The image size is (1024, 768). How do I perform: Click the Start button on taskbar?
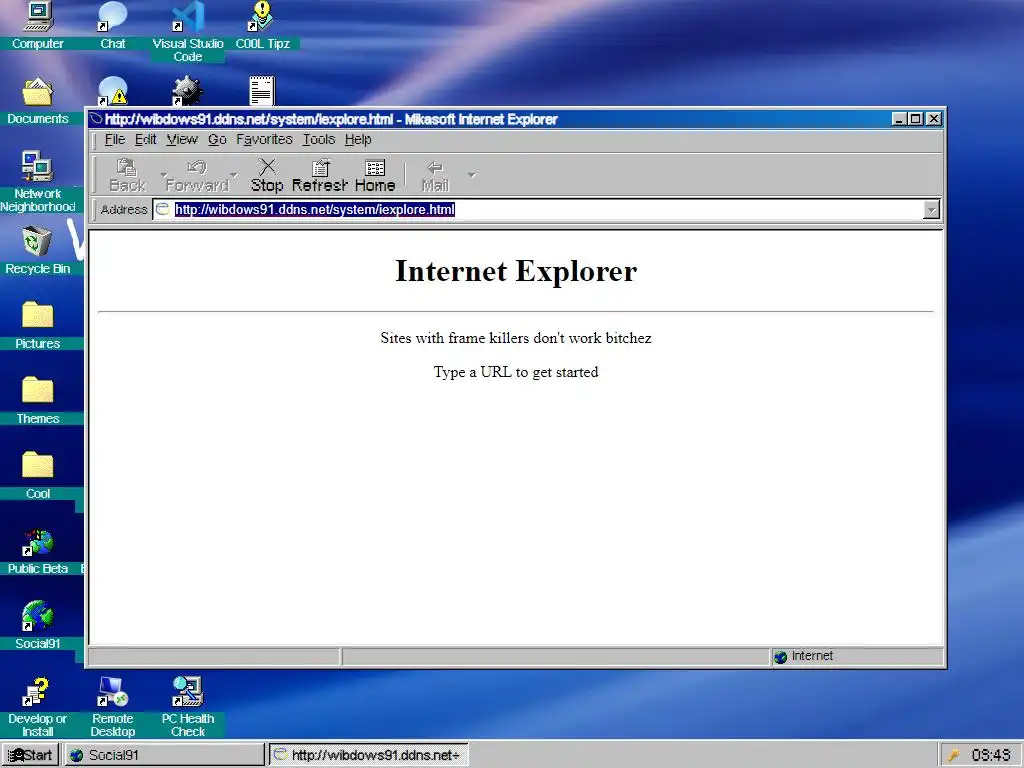30,755
